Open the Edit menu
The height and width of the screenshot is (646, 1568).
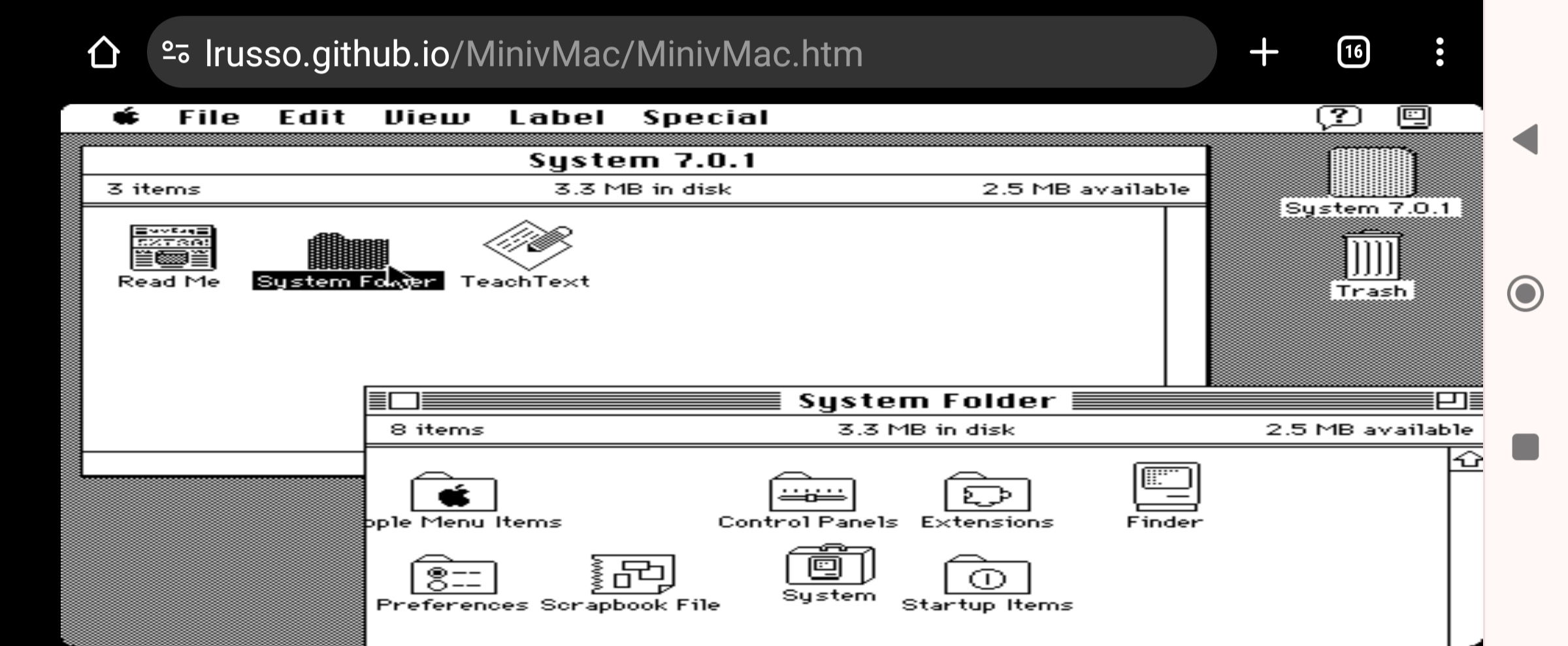click(312, 118)
